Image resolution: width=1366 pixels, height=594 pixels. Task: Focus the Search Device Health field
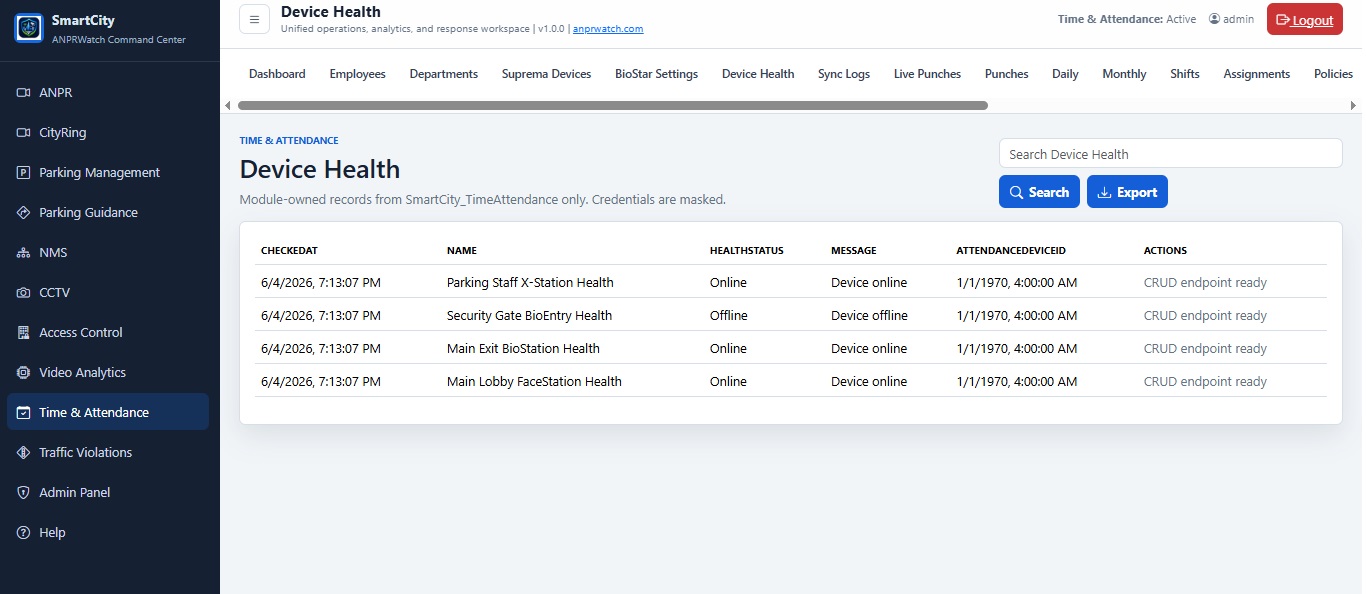[x=1170, y=154]
